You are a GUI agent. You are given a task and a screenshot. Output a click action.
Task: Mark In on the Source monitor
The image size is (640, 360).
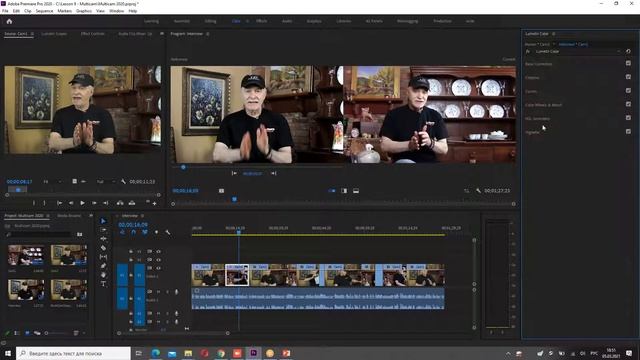tap(34, 203)
